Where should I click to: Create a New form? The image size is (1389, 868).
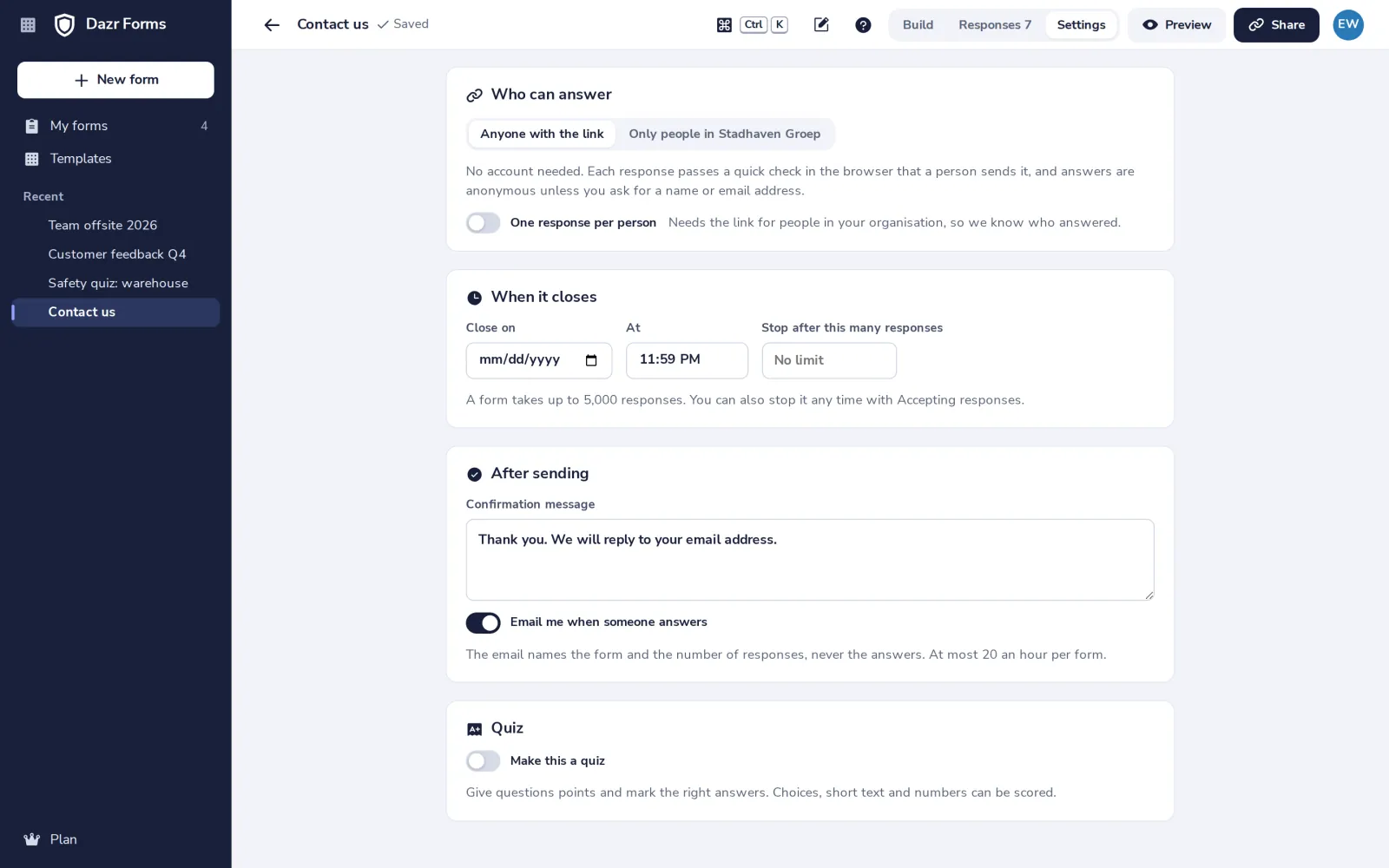[x=115, y=80]
